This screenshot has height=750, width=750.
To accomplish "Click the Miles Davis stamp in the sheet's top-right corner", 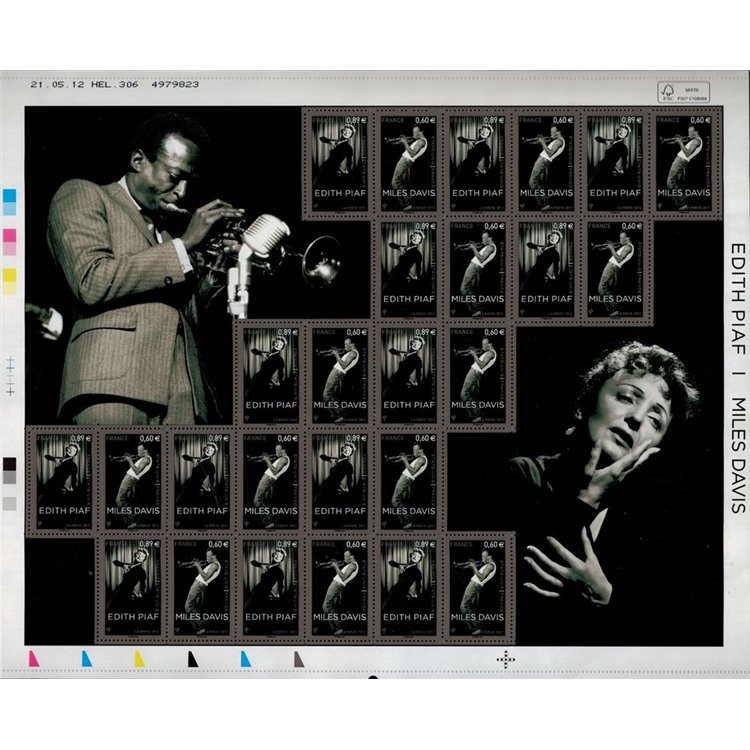I will pos(684,163).
